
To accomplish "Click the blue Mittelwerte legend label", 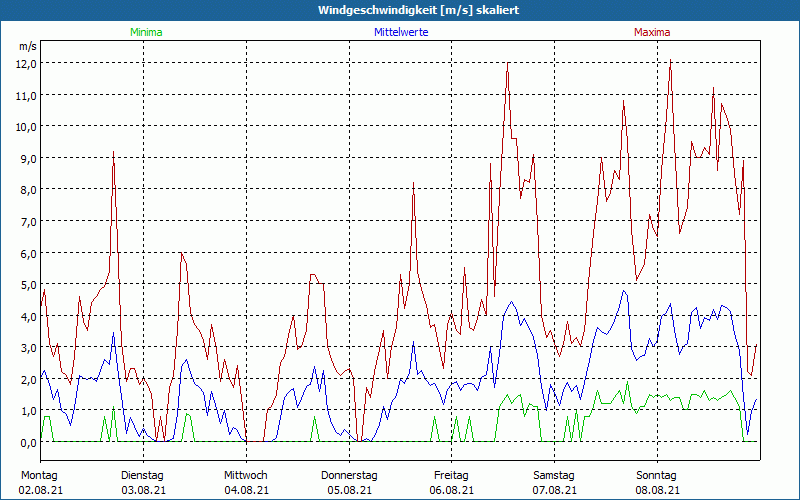I will click(401, 32).
